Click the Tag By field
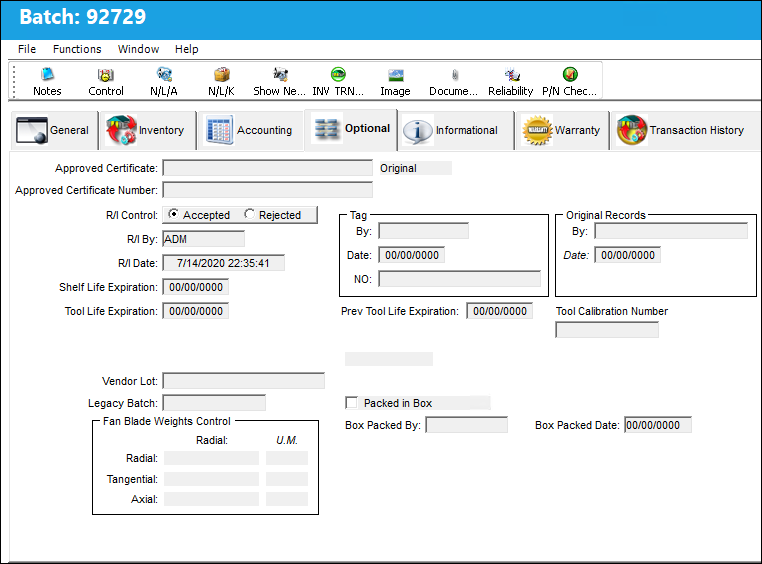This screenshot has width=762, height=564. pyautogui.click(x=424, y=231)
